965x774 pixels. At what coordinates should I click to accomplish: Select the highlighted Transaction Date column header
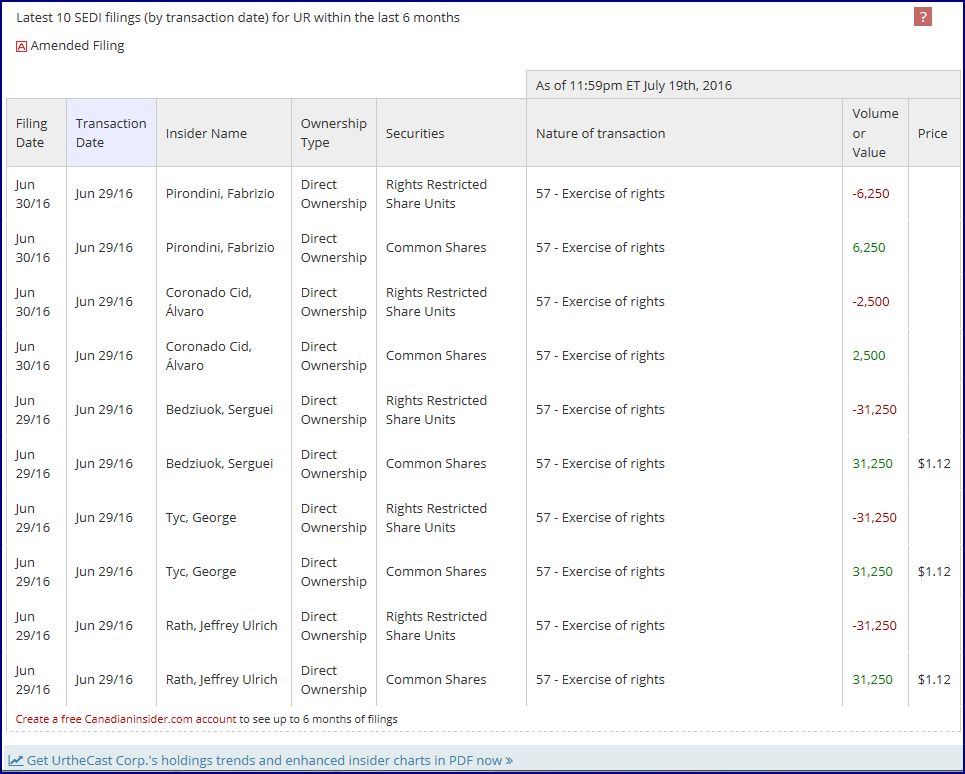pyautogui.click(x=111, y=133)
